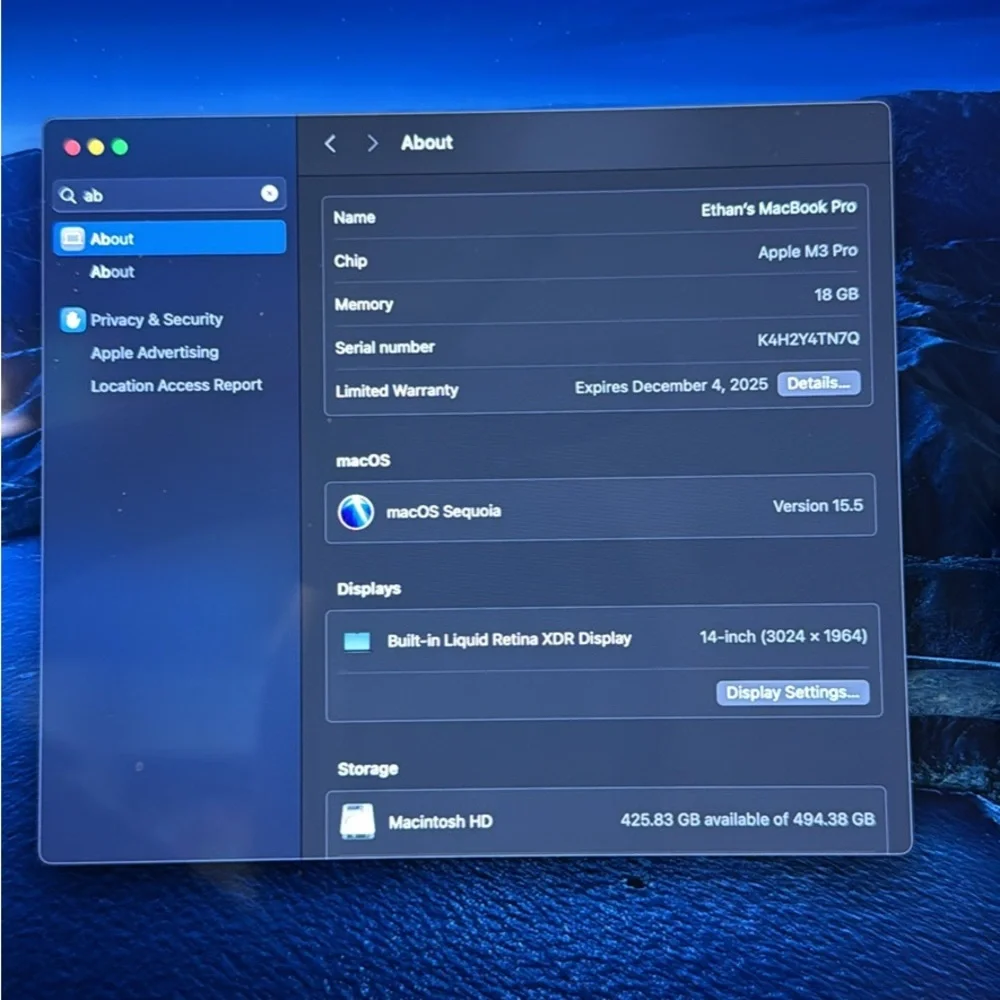The width and height of the screenshot is (1000, 1000).
Task: Click the 14-inch (3024 × 1964) resolution text
Action: point(783,636)
